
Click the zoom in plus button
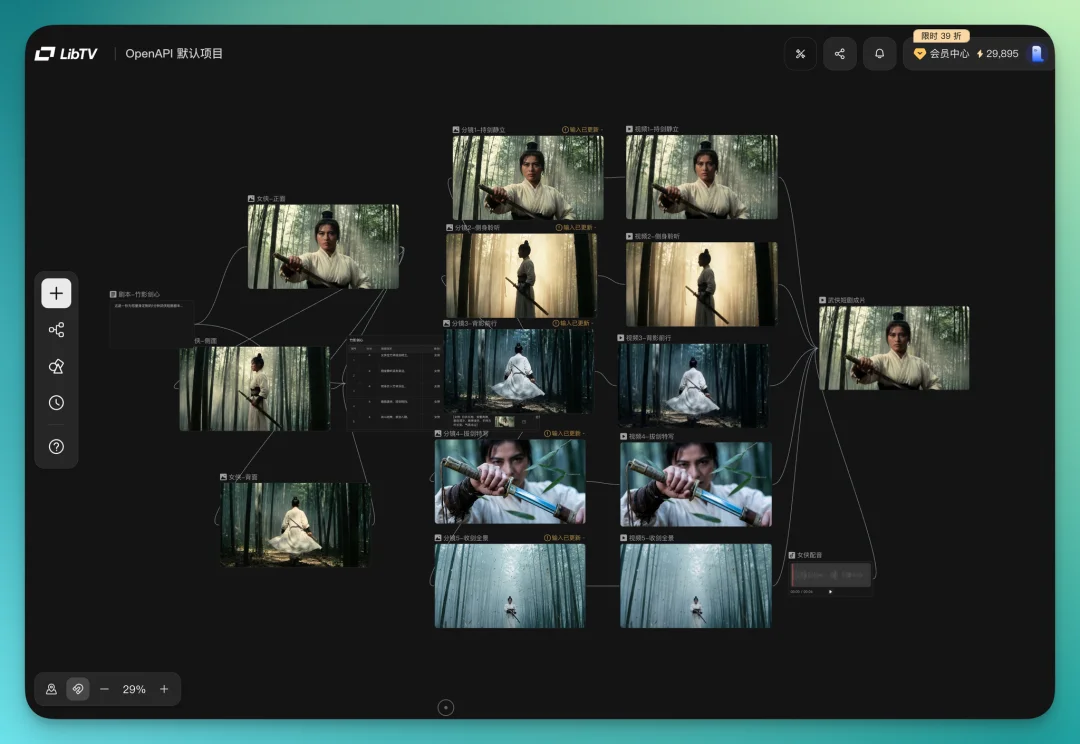point(164,689)
